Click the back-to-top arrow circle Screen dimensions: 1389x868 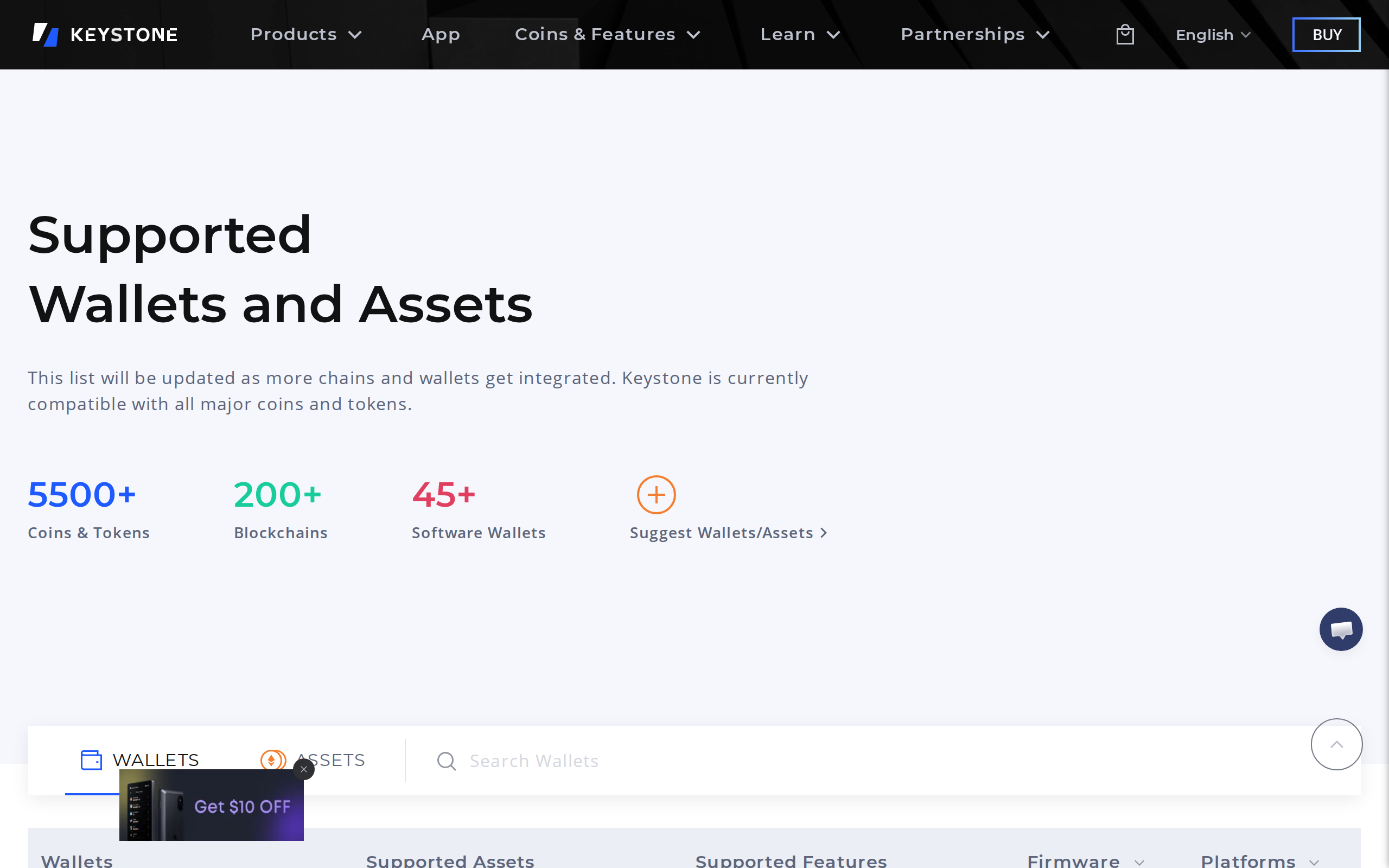click(x=1336, y=744)
